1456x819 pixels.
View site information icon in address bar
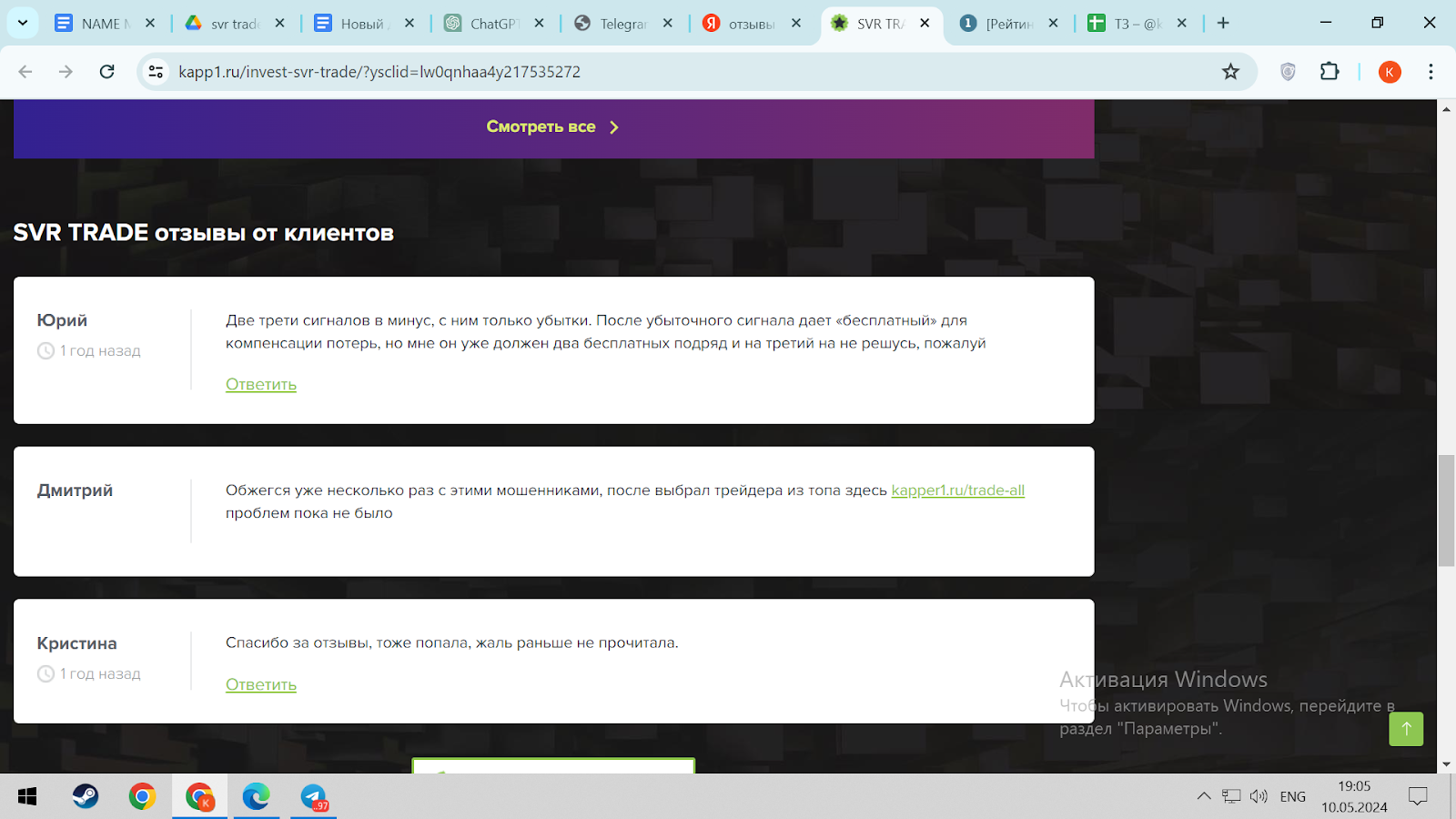(157, 72)
